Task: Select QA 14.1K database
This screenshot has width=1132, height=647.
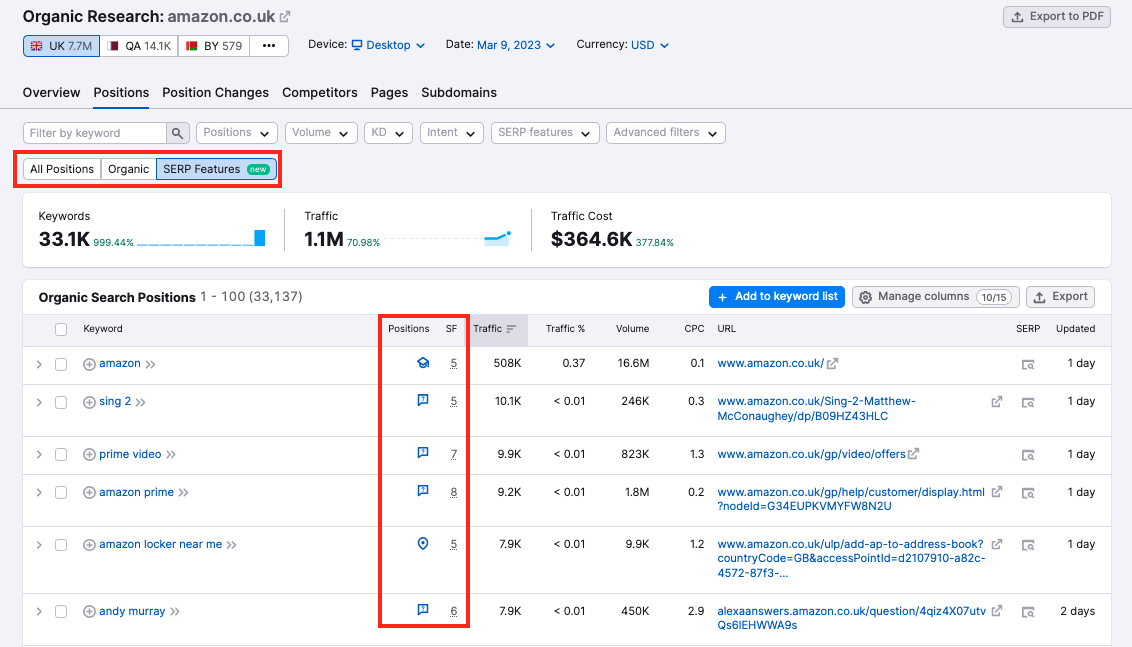Action: coord(139,45)
